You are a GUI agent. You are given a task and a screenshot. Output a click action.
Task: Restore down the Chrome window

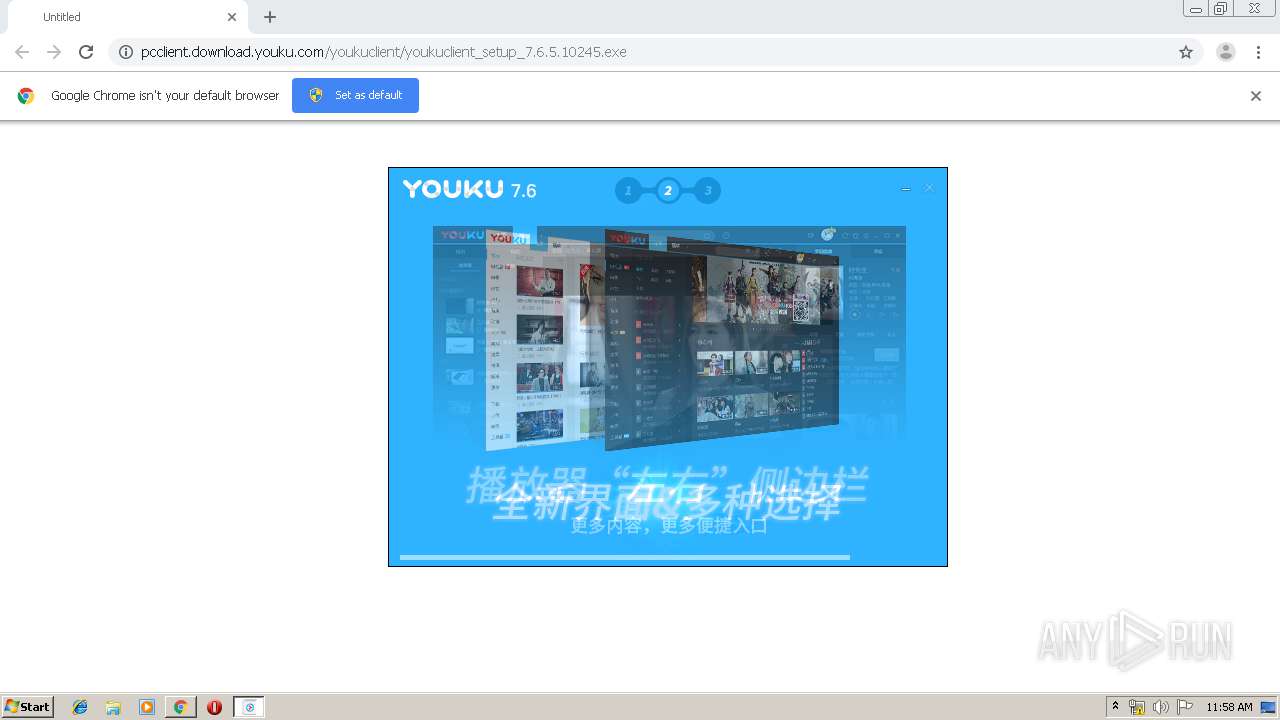(x=1221, y=9)
